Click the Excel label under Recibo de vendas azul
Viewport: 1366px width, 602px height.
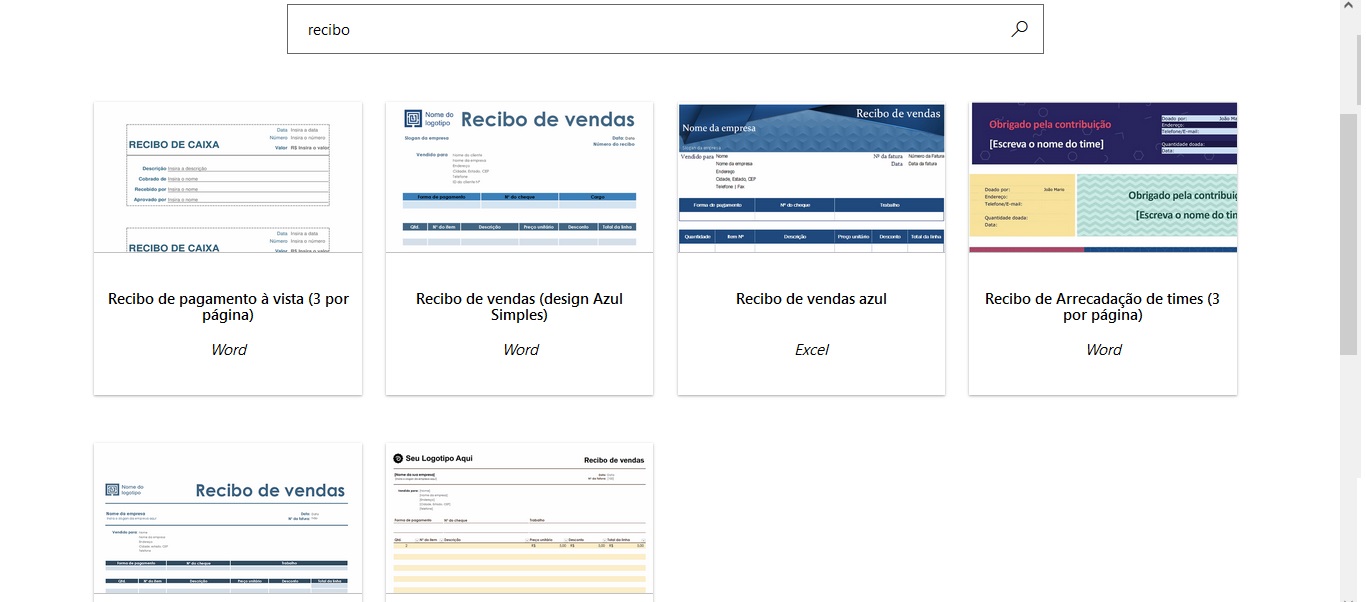(x=811, y=350)
